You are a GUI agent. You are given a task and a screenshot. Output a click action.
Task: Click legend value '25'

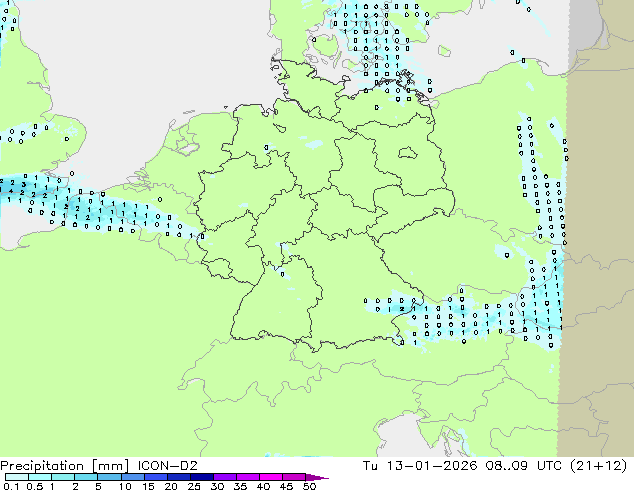[x=194, y=486]
